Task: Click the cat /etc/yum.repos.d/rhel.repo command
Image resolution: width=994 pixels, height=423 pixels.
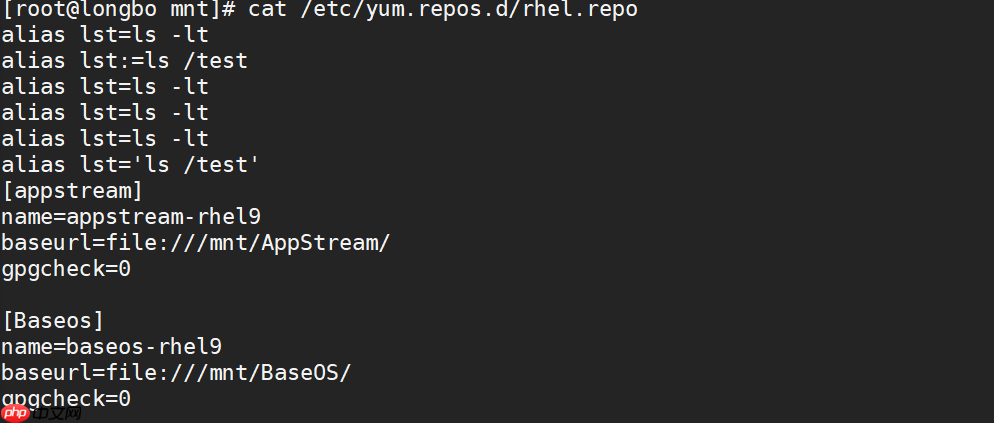Action: coord(443,10)
